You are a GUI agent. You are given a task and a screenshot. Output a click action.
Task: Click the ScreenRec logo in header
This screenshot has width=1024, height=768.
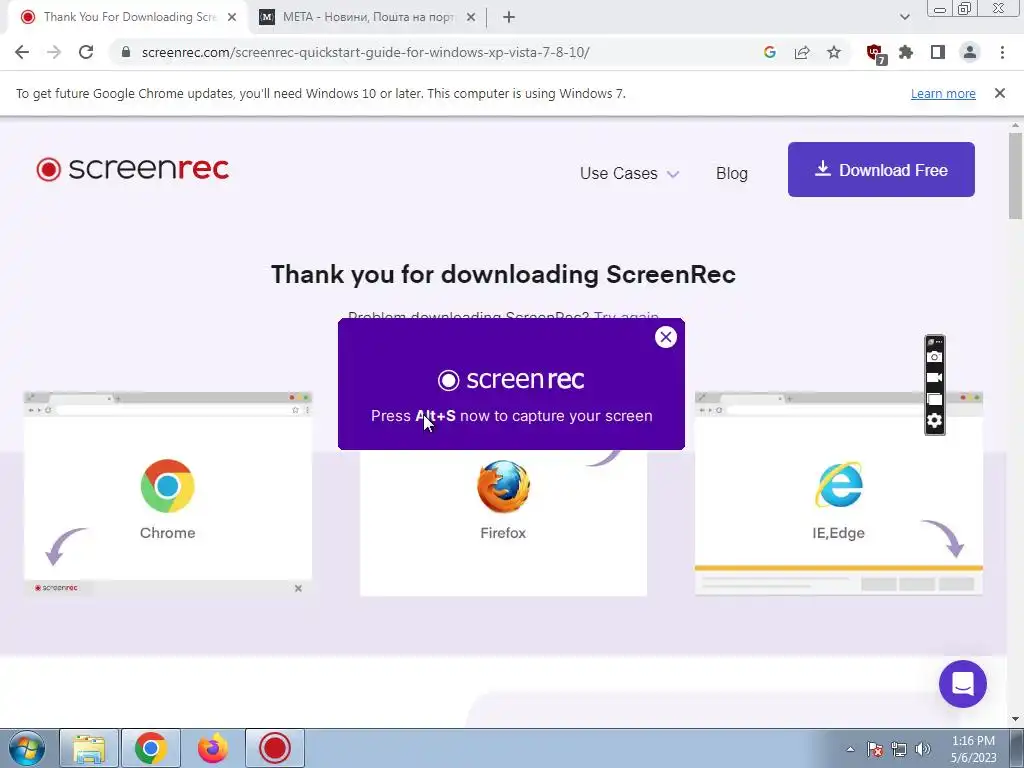pyautogui.click(x=133, y=168)
